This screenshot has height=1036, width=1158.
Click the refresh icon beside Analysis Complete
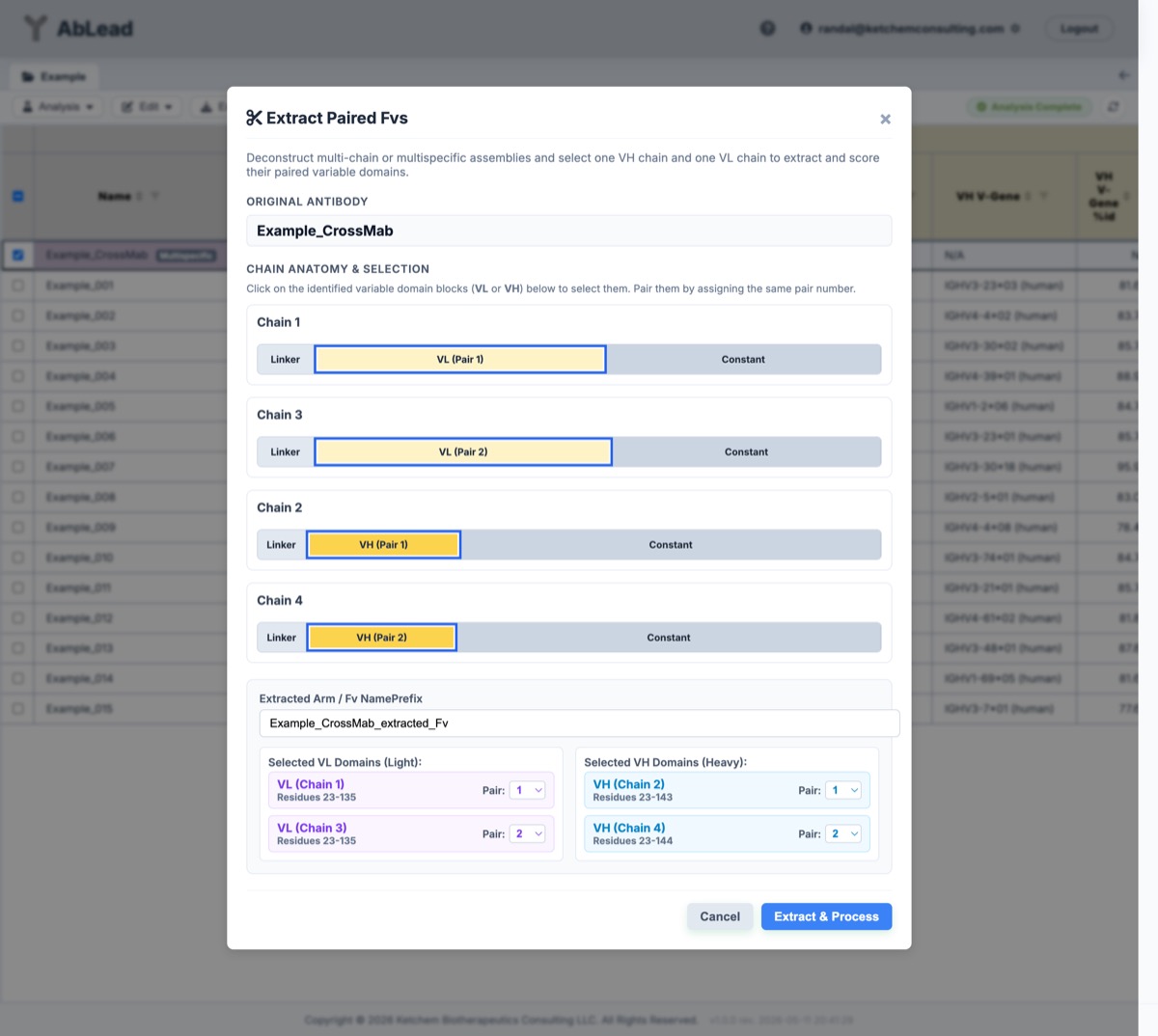(x=1114, y=106)
